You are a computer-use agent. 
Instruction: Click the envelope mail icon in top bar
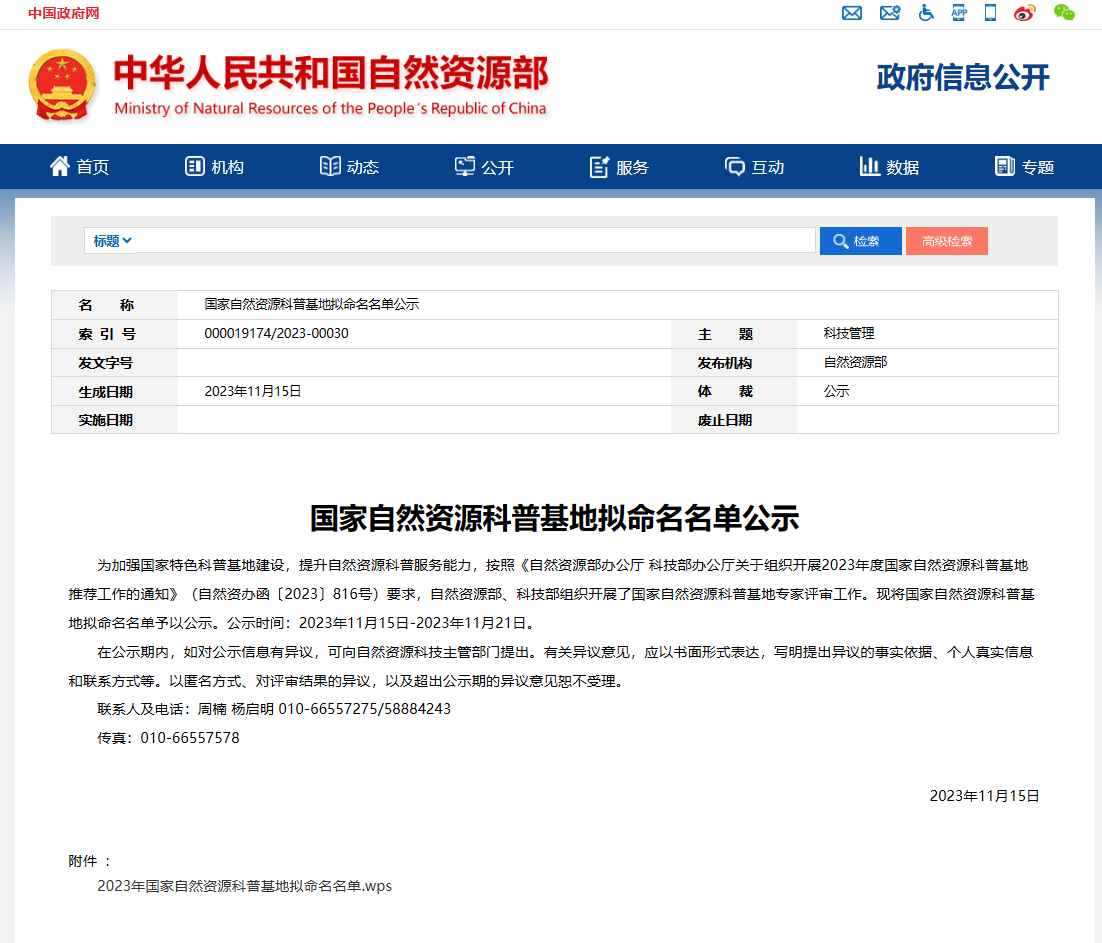click(x=852, y=13)
